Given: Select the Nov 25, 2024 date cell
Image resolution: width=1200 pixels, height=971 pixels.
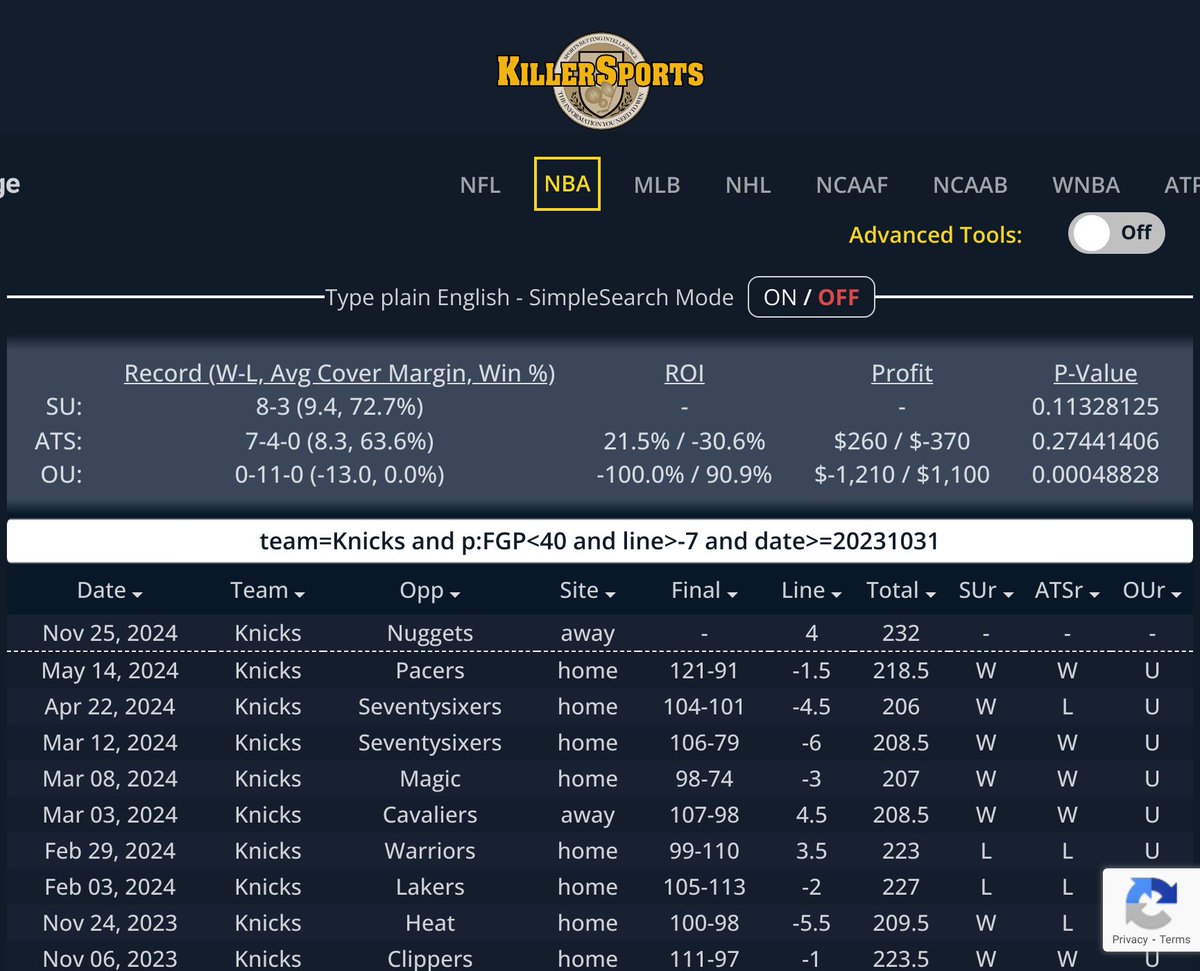Looking at the screenshot, I should (x=110, y=633).
